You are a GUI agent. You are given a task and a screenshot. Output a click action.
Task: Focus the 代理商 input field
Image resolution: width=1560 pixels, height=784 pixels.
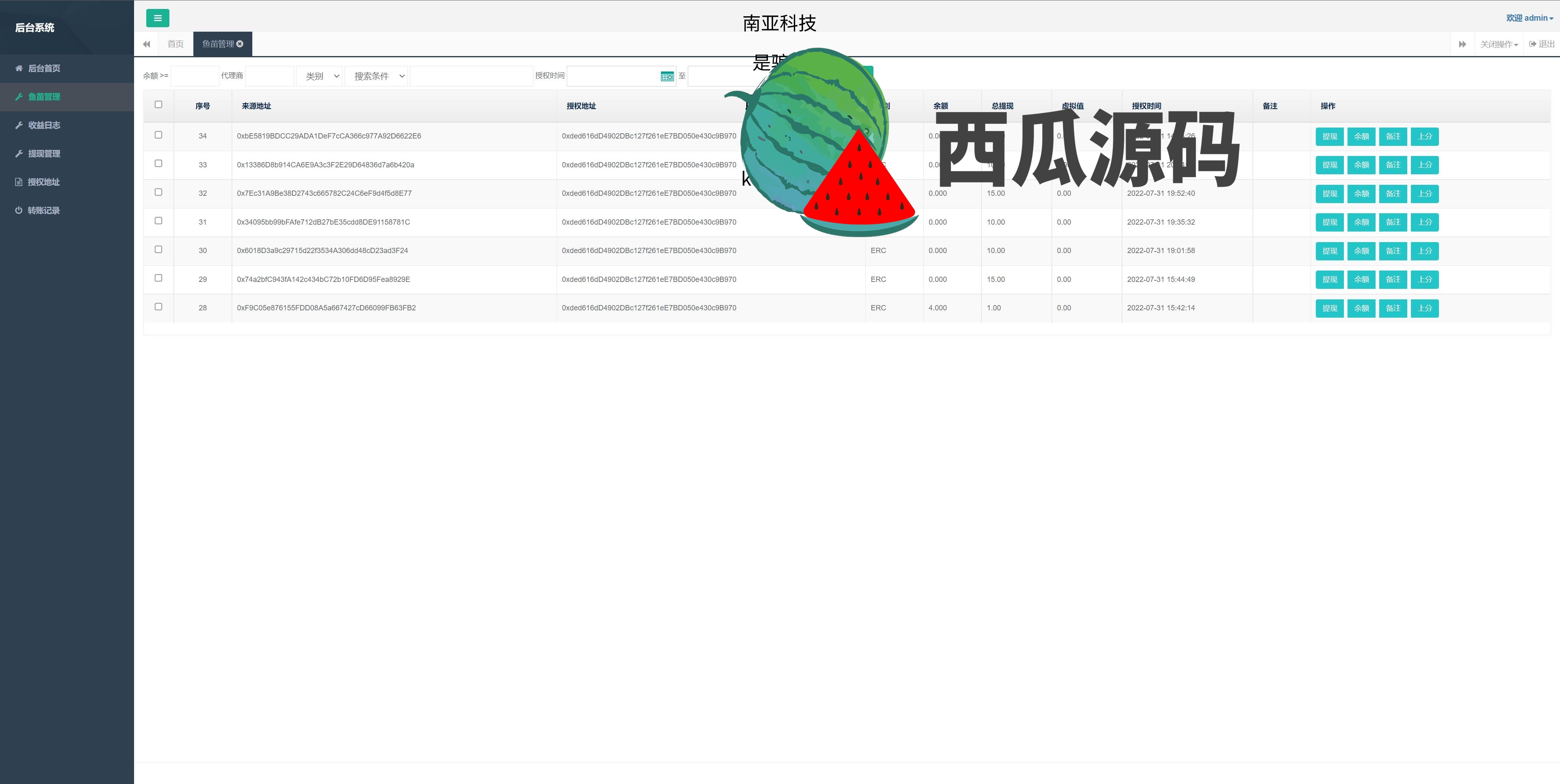click(x=270, y=76)
